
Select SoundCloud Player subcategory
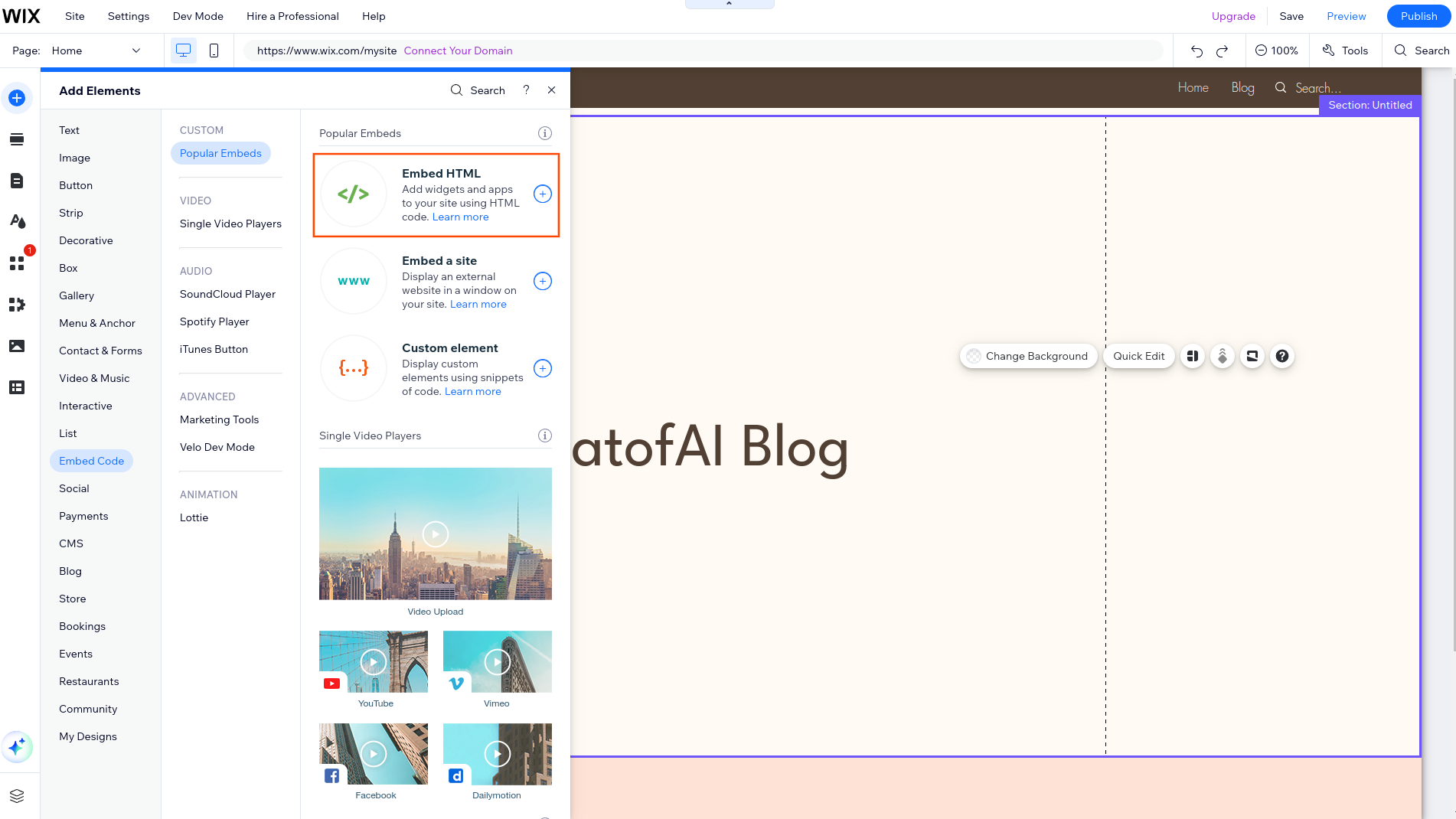pos(227,294)
